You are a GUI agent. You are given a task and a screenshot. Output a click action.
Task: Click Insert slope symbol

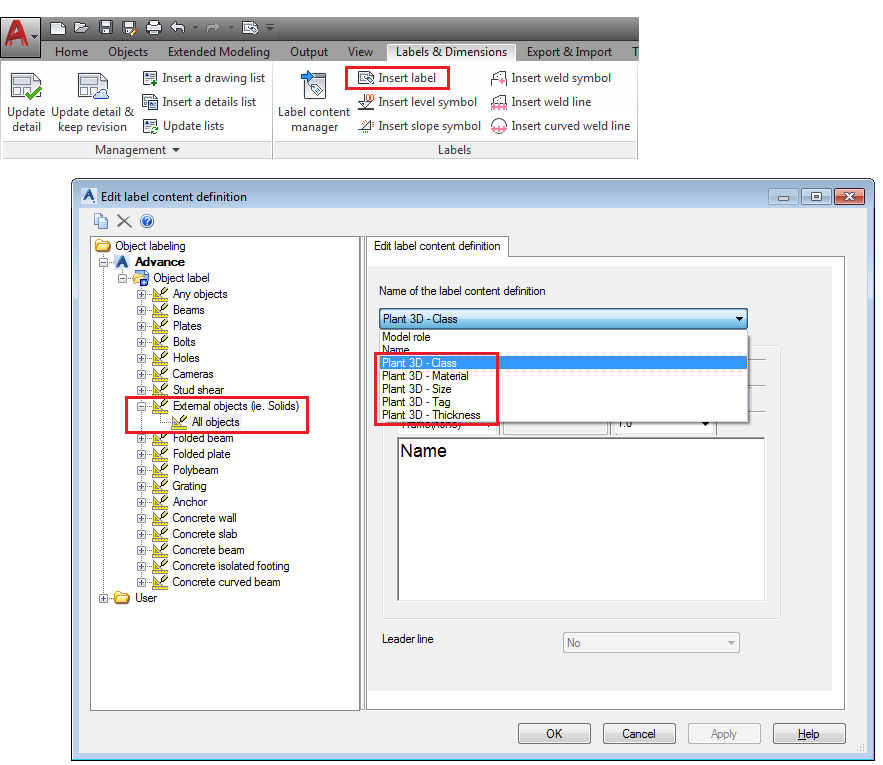tap(420, 126)
